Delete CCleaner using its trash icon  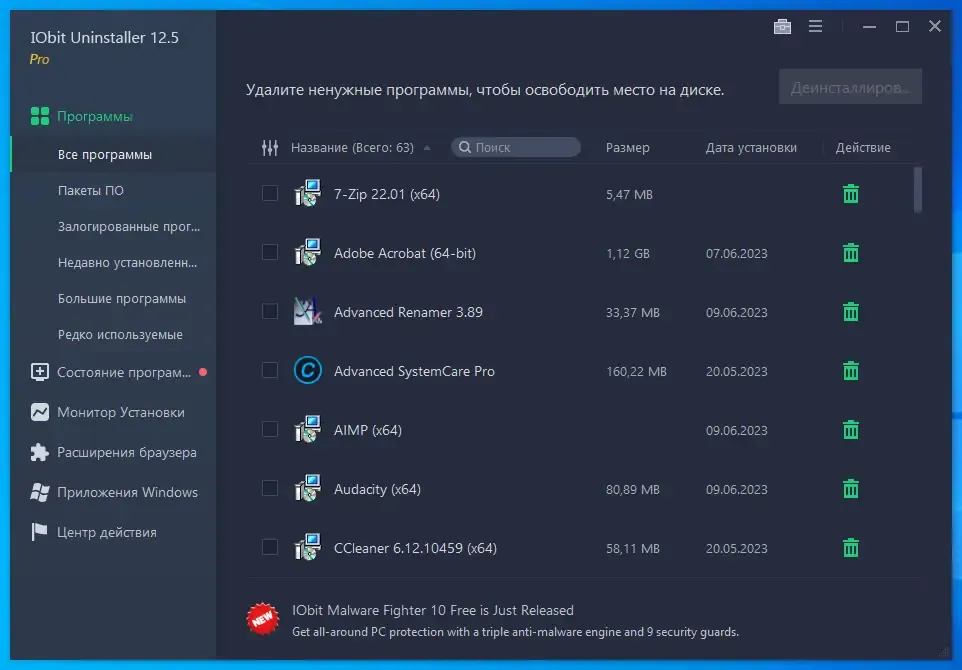coord(850,547)
